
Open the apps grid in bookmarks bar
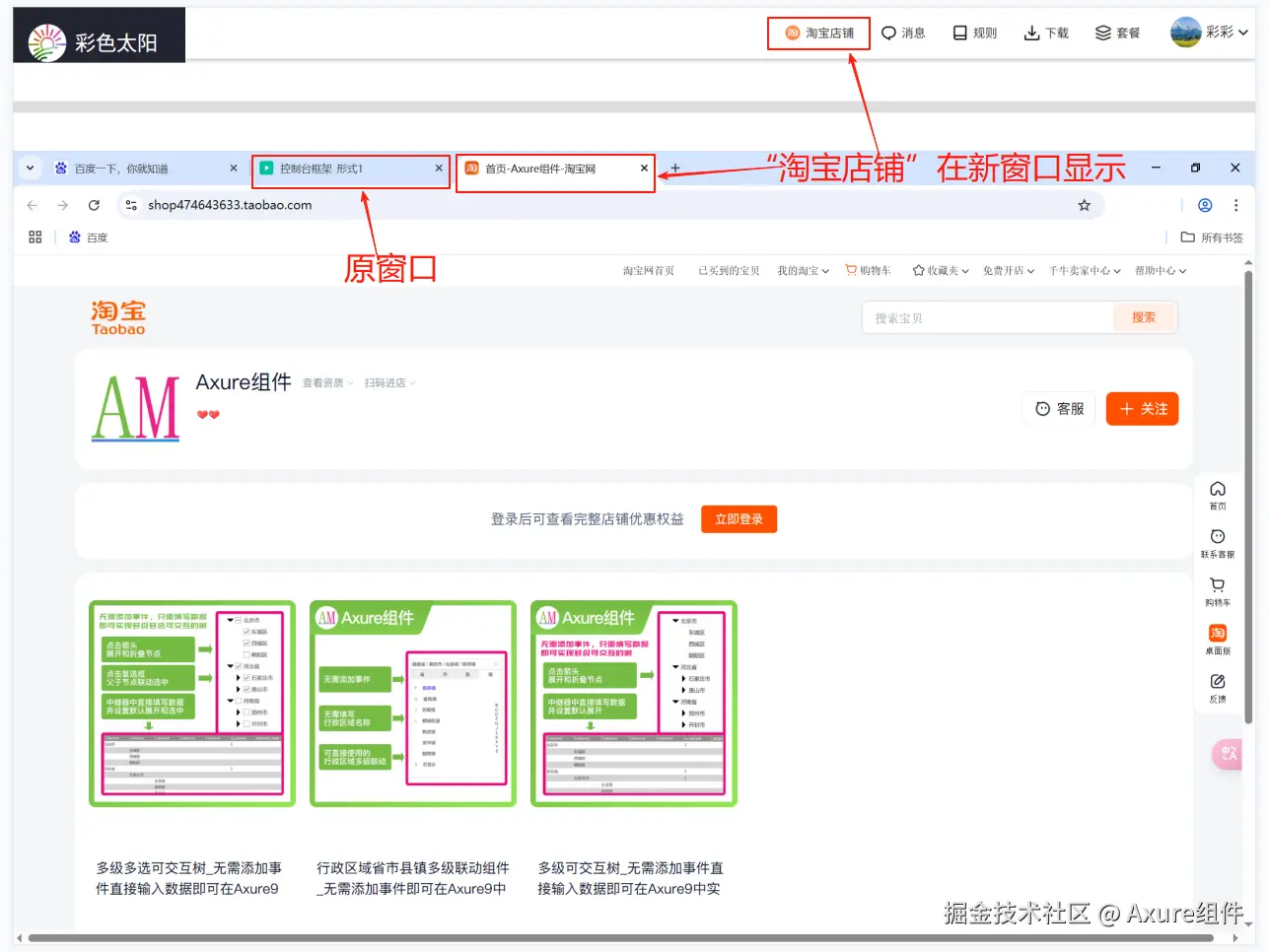coord(35,238)
